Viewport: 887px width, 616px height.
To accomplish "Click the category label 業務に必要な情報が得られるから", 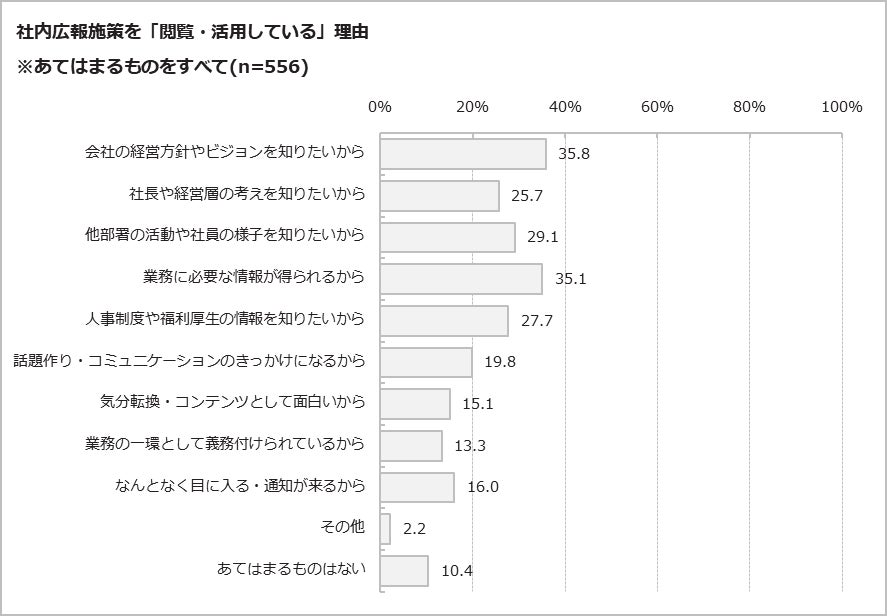I will (254, 277).
